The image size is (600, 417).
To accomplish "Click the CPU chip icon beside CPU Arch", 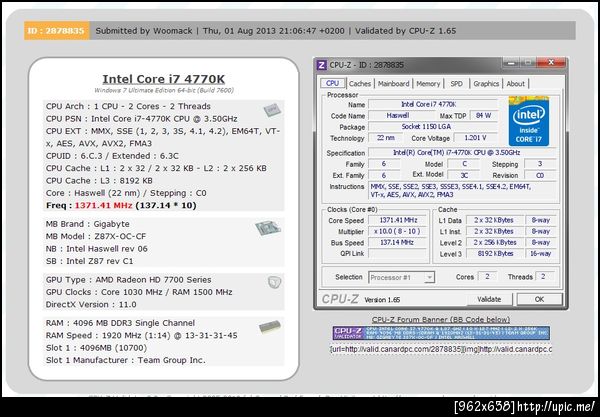I will click(272, 110).
